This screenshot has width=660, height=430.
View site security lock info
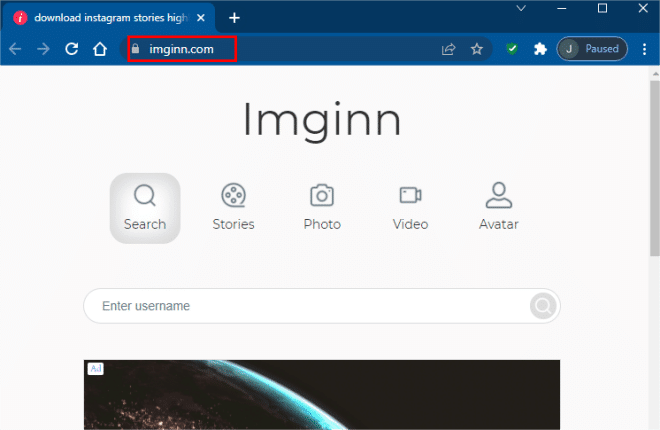tap(135, 49)
